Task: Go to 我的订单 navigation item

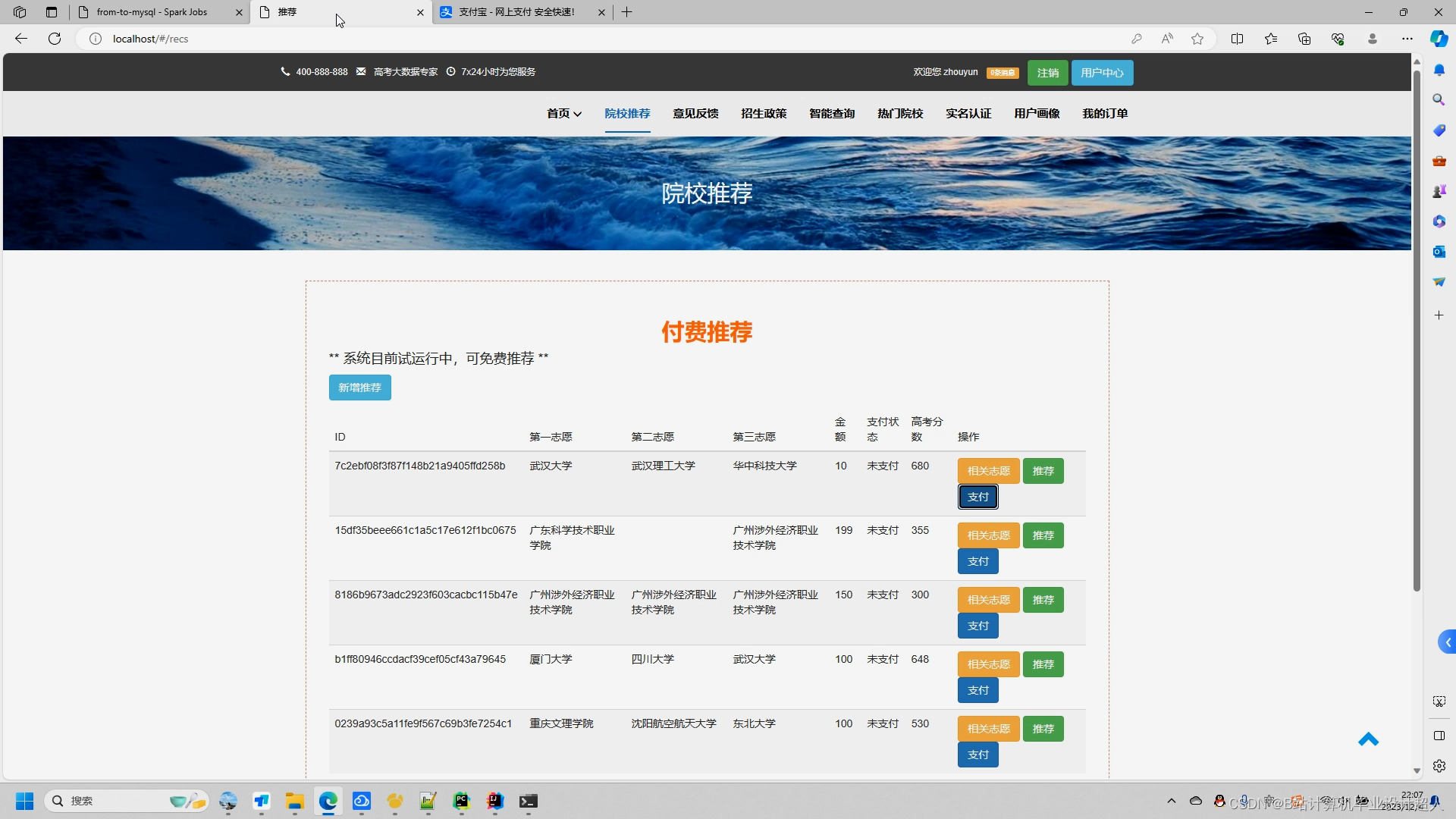Action: 1105,114
